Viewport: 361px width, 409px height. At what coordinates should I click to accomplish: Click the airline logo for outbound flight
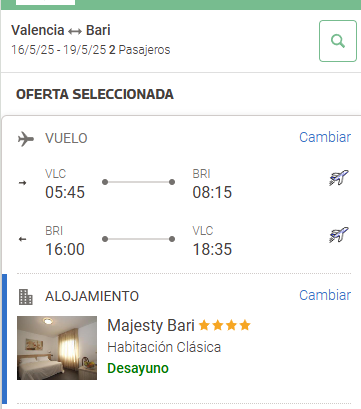tap(339, 177)
